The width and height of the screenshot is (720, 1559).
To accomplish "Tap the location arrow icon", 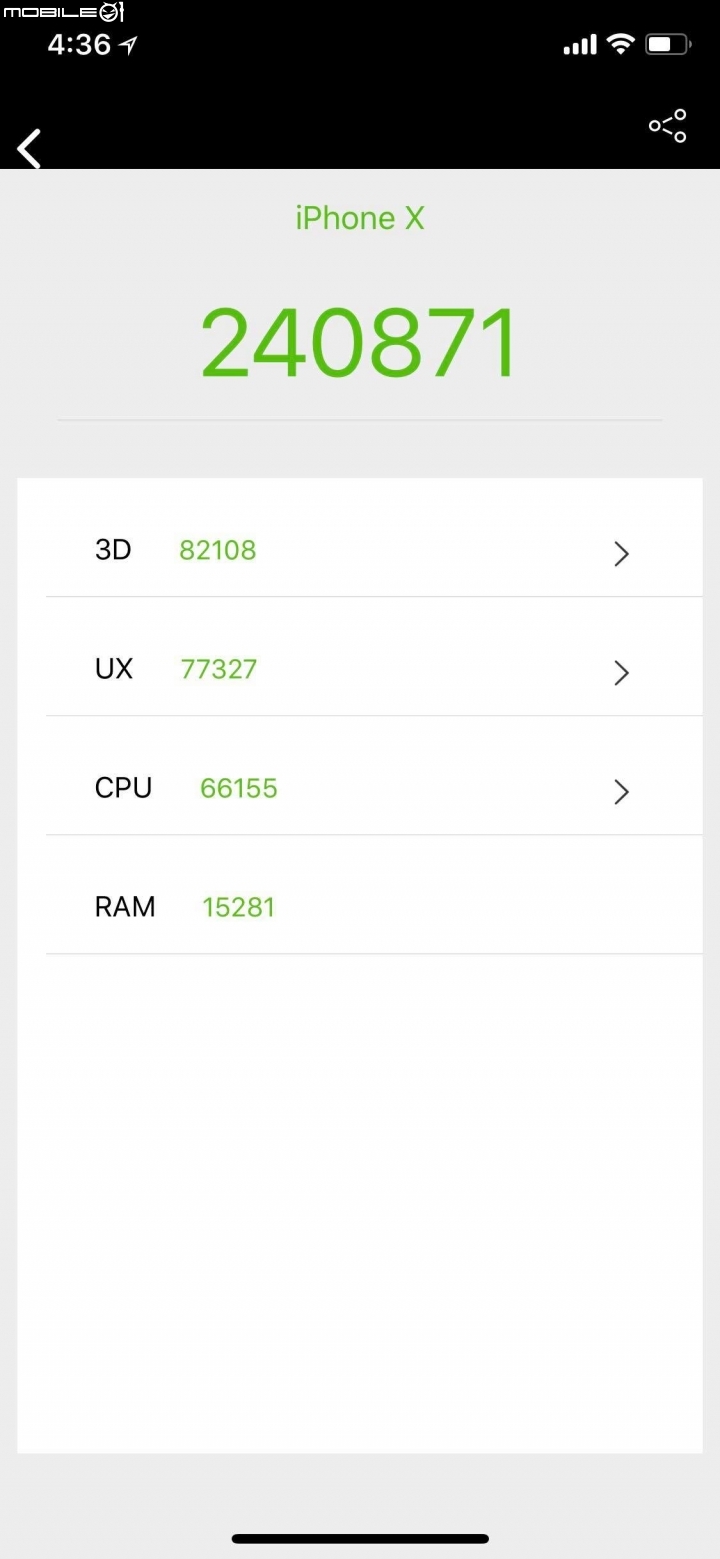I will pos(128,45).
